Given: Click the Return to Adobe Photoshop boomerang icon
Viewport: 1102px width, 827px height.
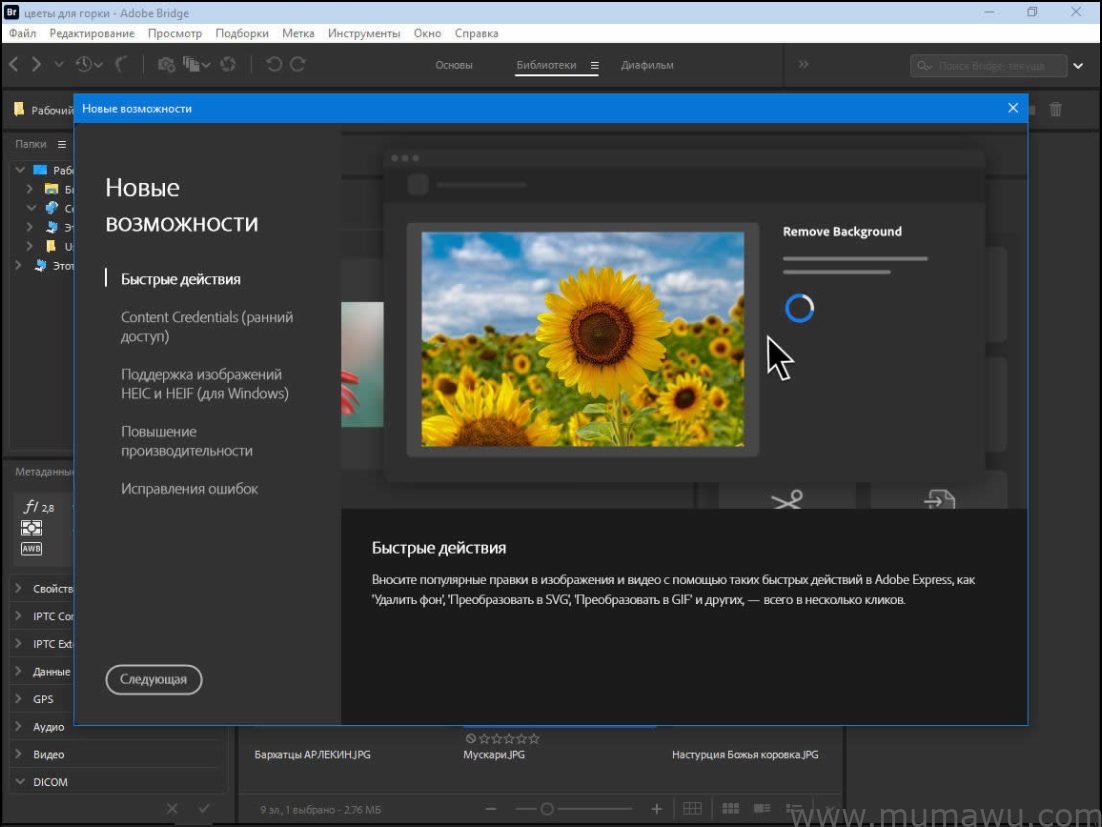Looking at the screenshot, I should coord(122,64).
